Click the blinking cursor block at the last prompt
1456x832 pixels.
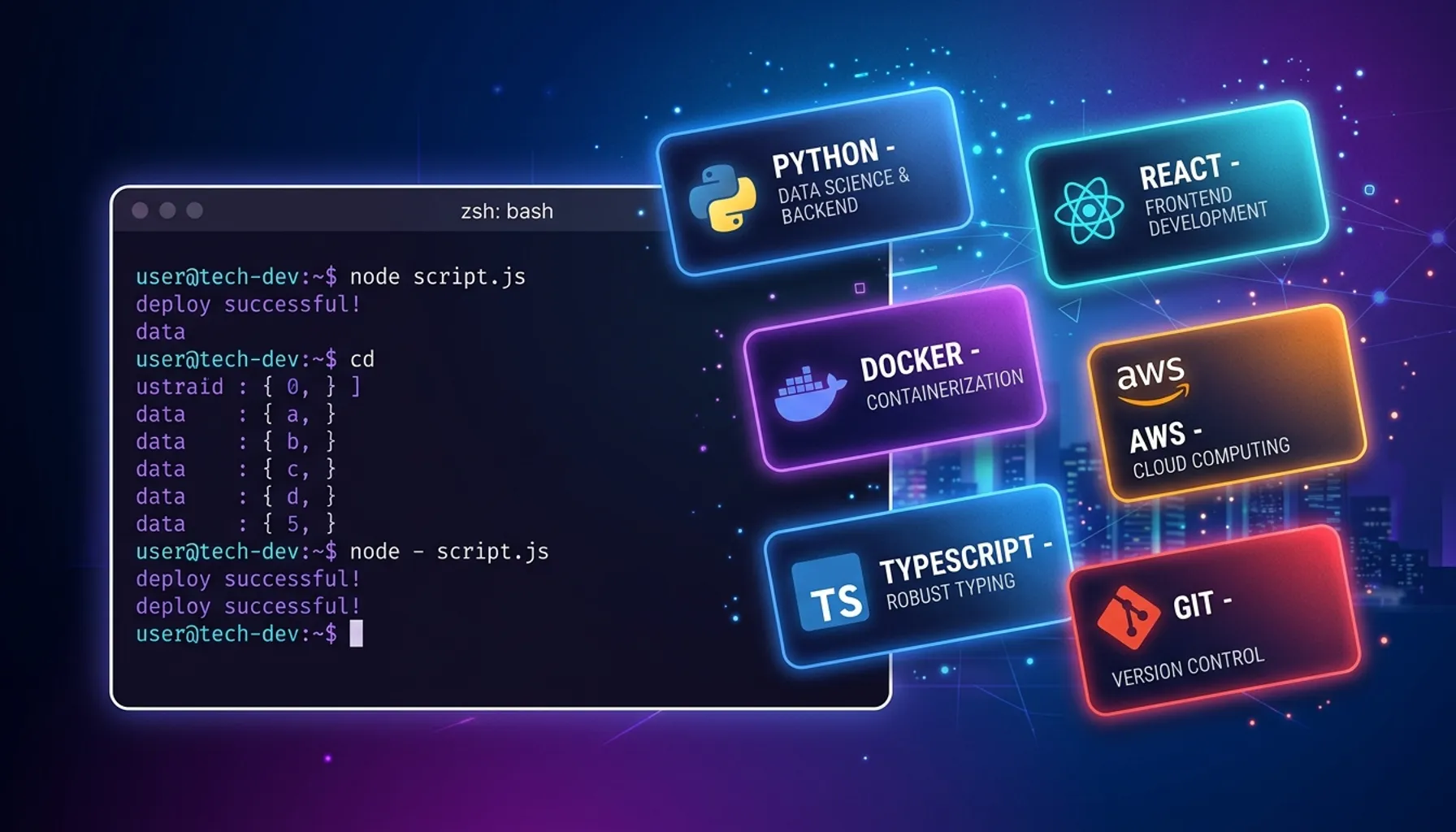point(356,634)
